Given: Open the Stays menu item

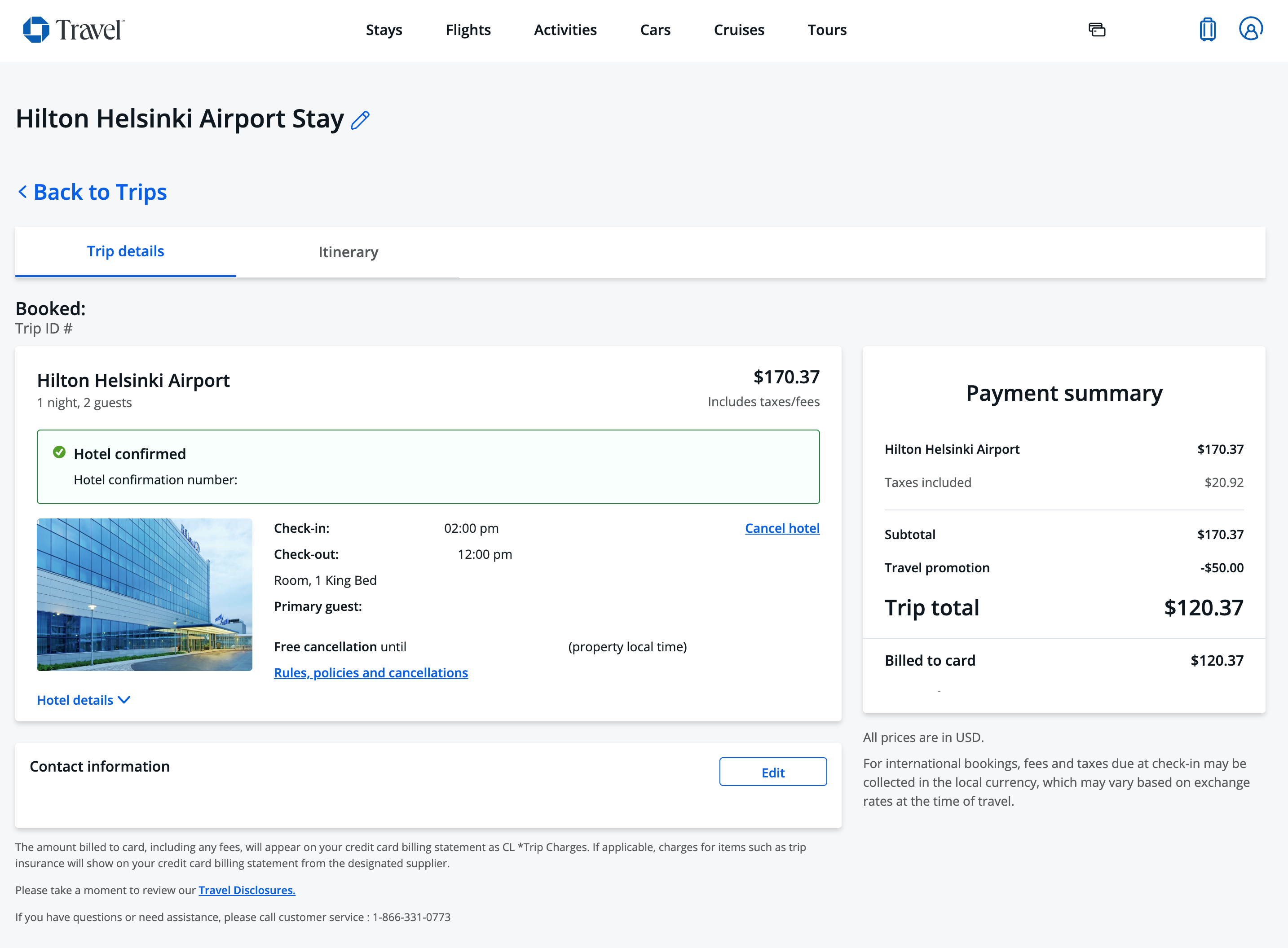Looking at the screenshot, I should click(x=384, y=30).
